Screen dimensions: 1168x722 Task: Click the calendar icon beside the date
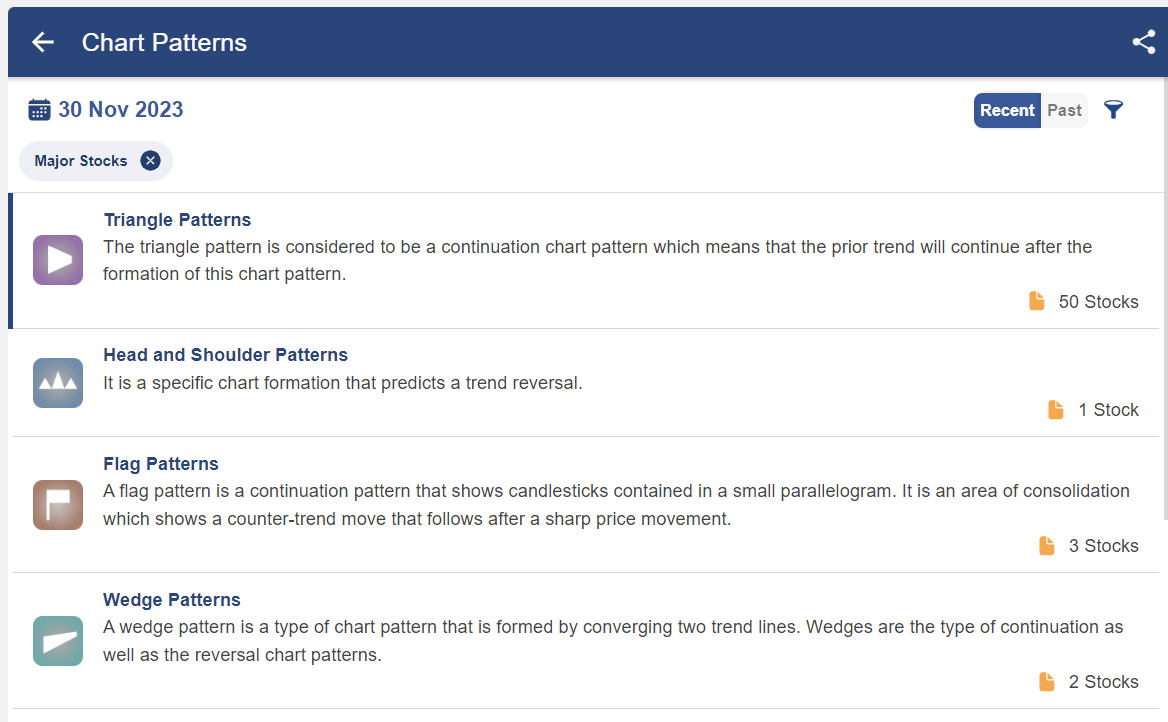point(39,110)
